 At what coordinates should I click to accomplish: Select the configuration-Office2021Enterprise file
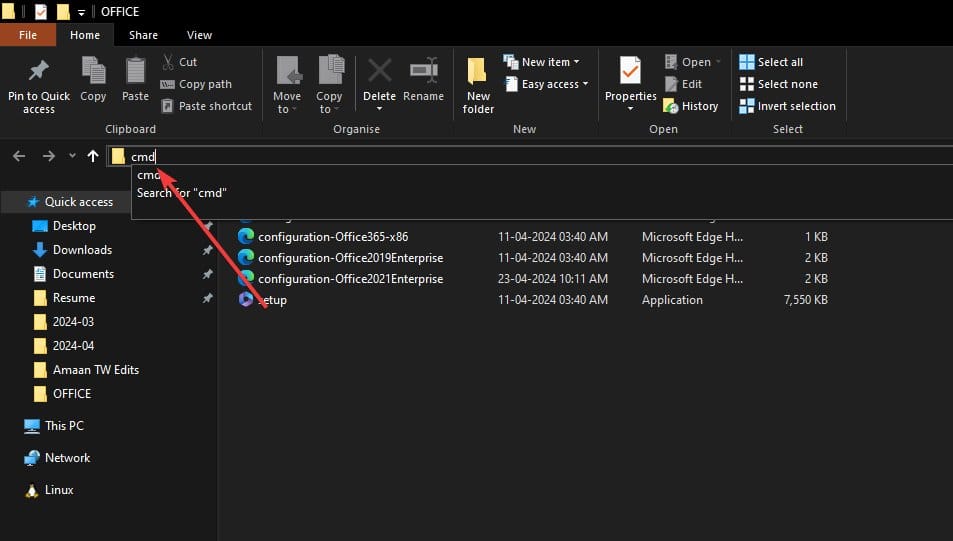[x=351, y=279]
